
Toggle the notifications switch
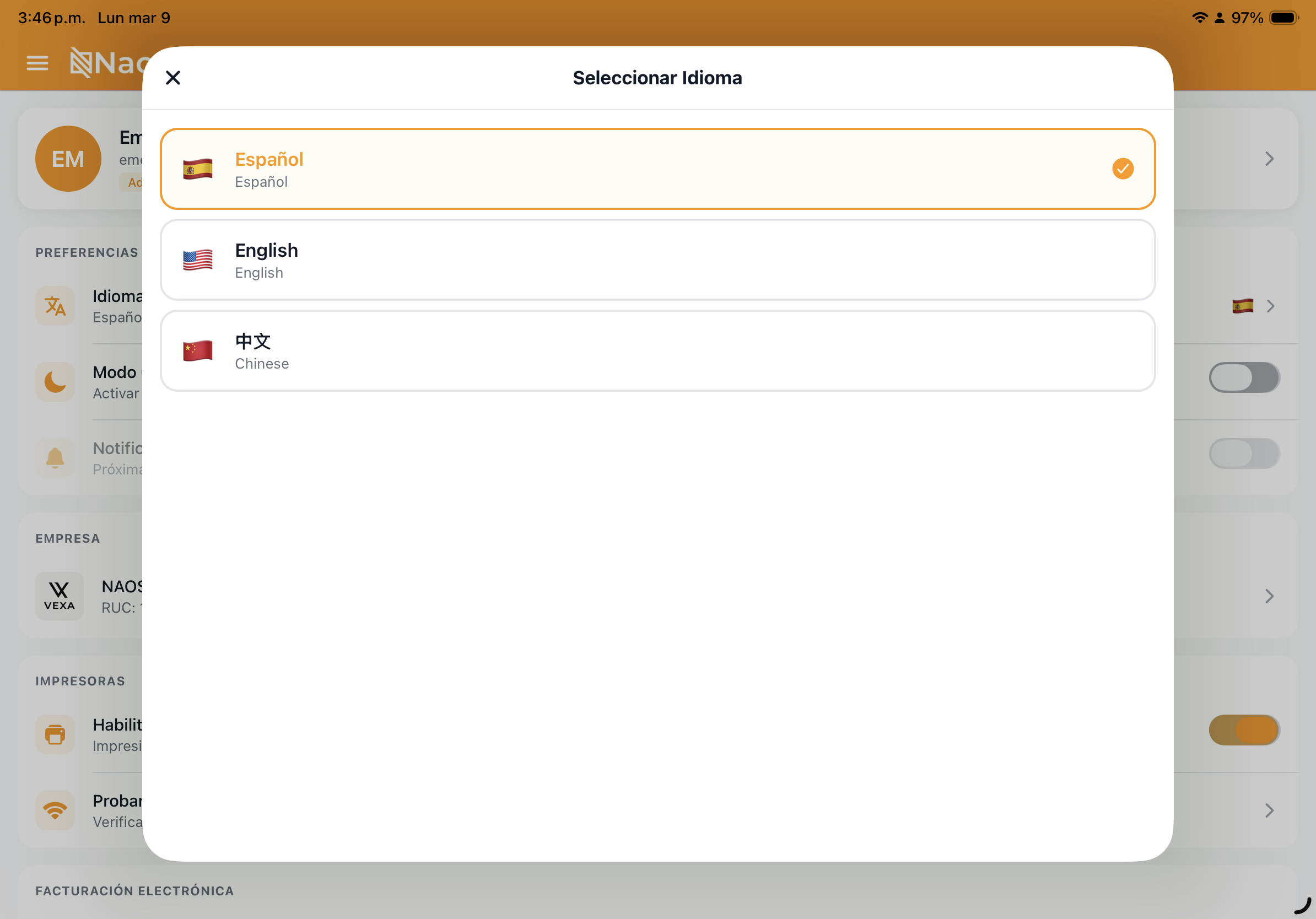[x=1244, y=454]
